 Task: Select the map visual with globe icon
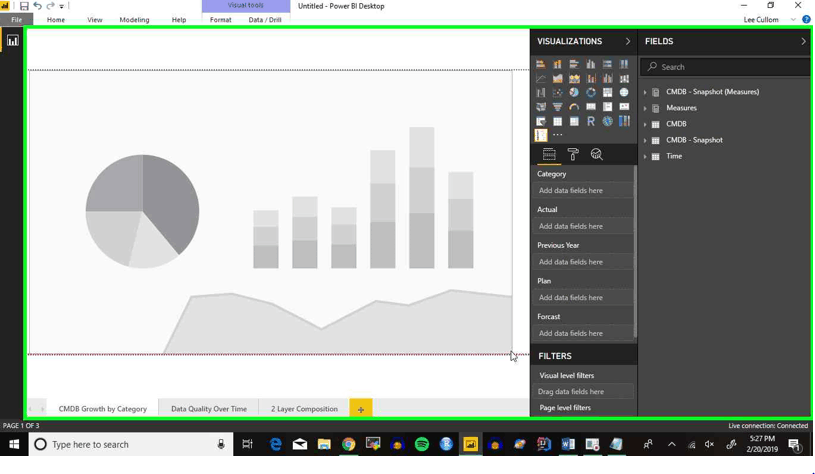click(624, 93)
